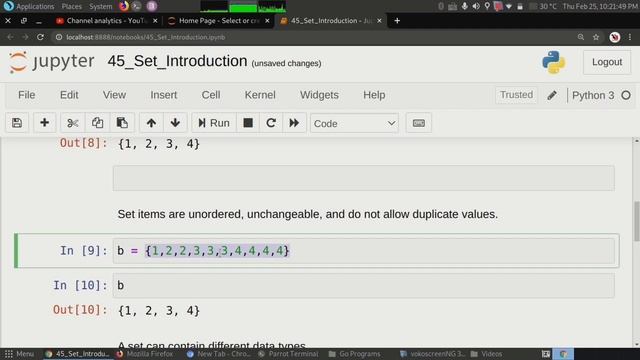Screen dimensions: 640x360
Task: Switch to Mozilla Firefox taskbar window
Action: tap(145, 354)
